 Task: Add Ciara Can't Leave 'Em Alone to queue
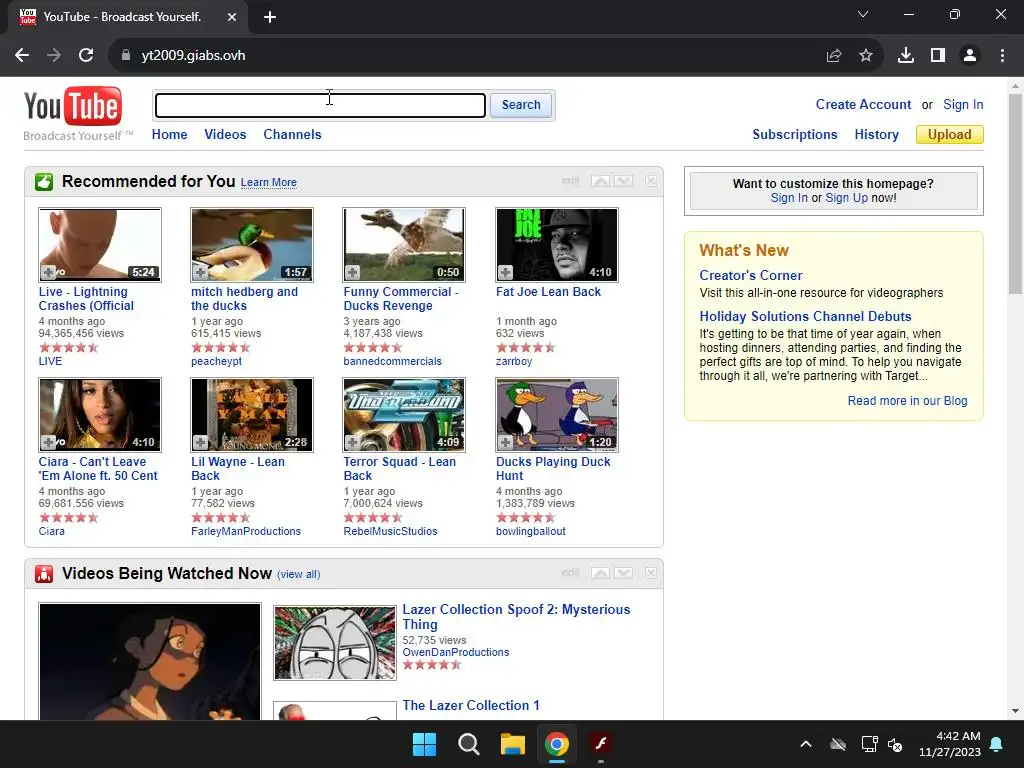point(48,442)
